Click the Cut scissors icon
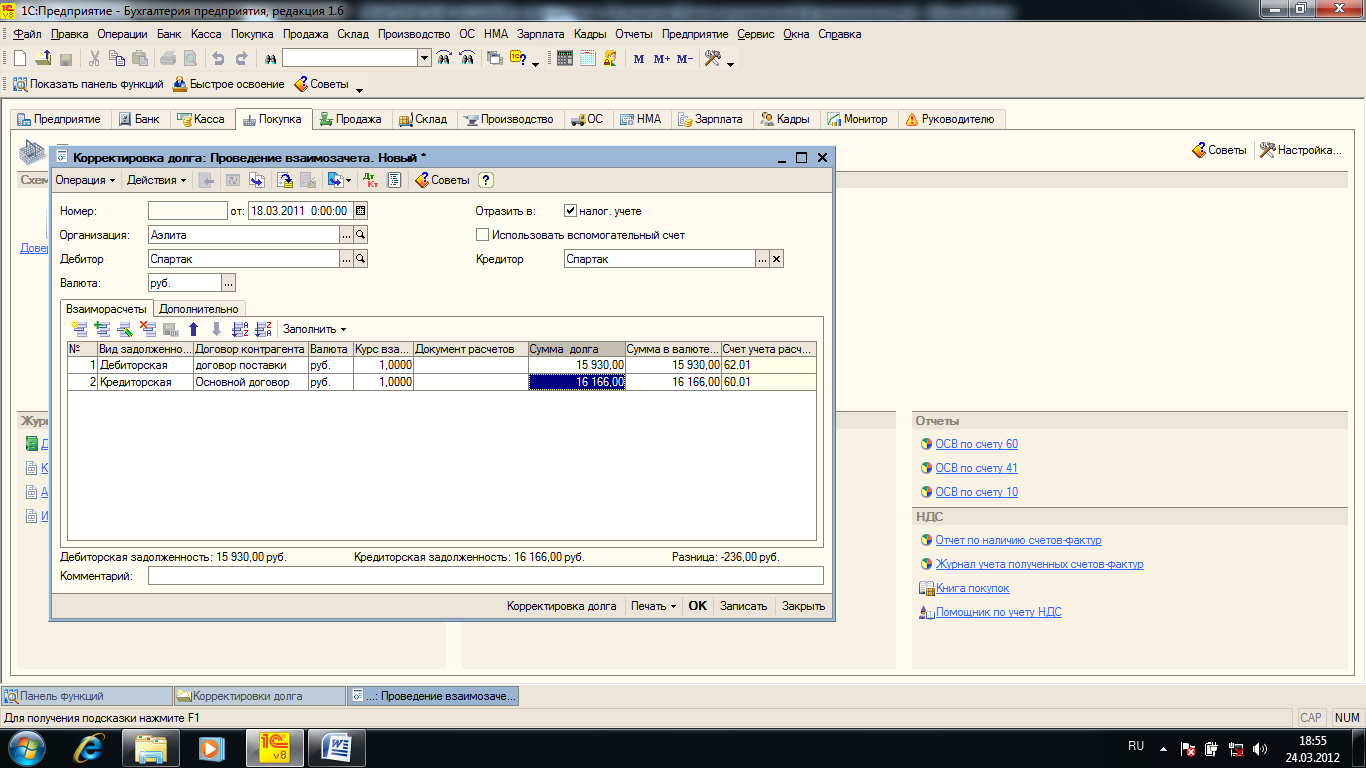1366x768 pixels. pyautogui.click(x=95, y=59)
